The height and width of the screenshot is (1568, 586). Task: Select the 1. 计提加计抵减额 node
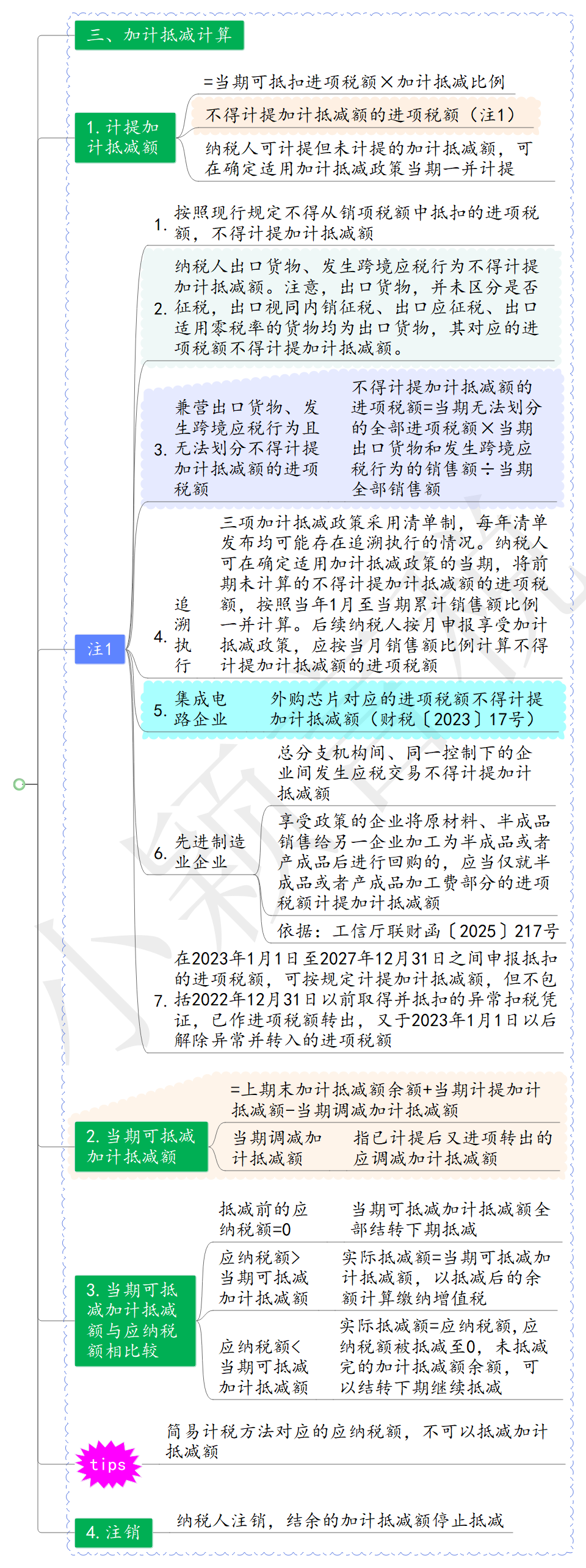(x=125, y=137)
